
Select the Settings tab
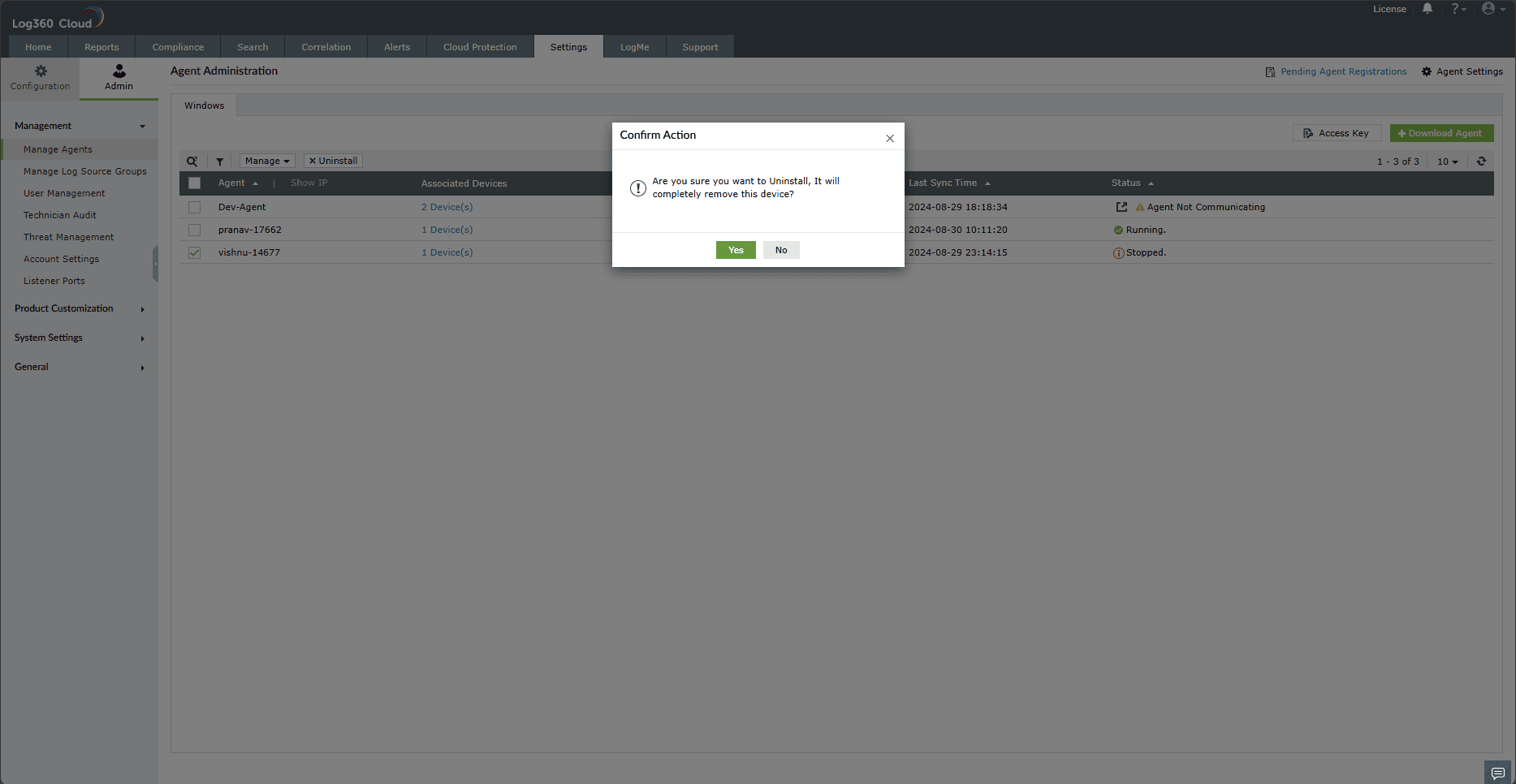click(568, 47)
